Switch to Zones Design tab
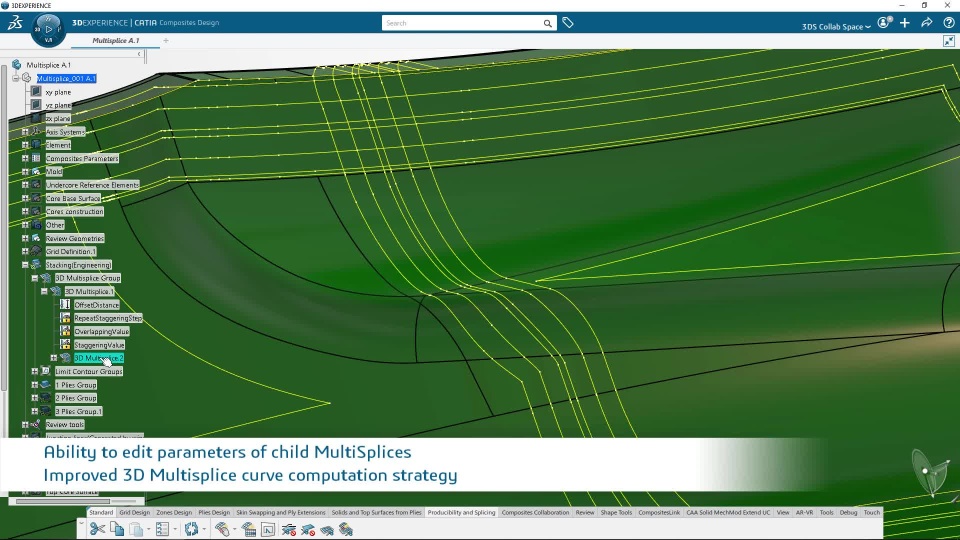The height and width of the screenshot is (540, 960). [x=174, y=512]
